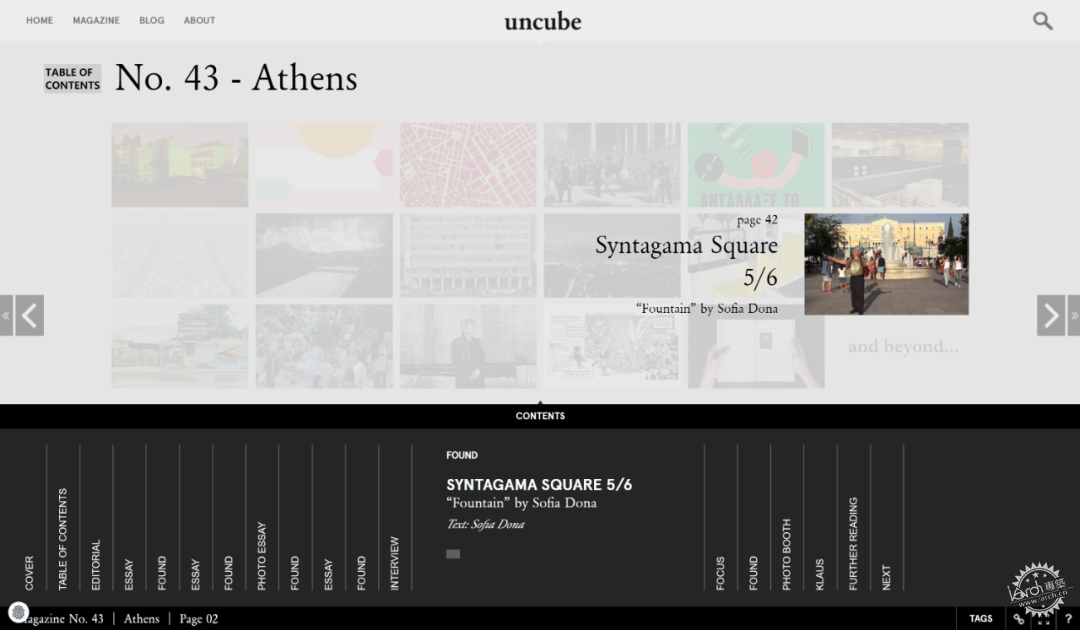The image size is (1080, 630).
Task: Click 'Athens' in the bottom status bar
Action: [x=141, y=619]
